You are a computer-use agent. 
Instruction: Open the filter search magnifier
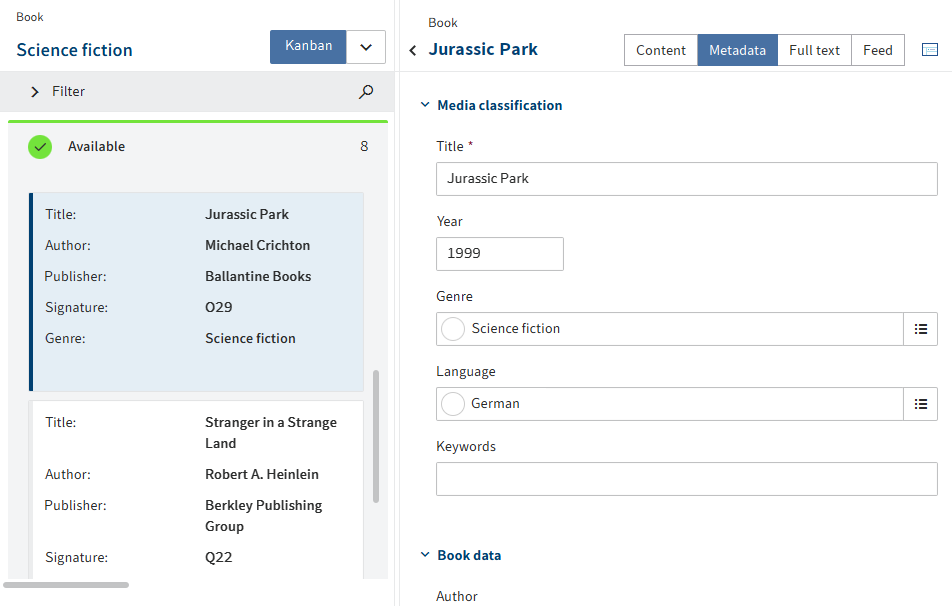click(x=365, y=91)
